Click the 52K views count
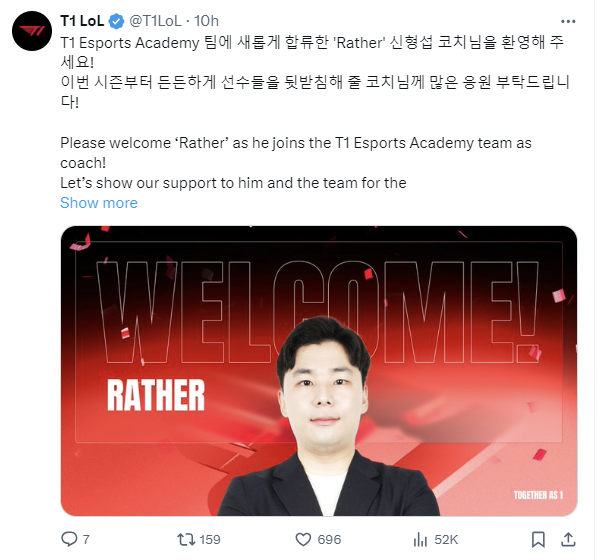 coord(446,540)
